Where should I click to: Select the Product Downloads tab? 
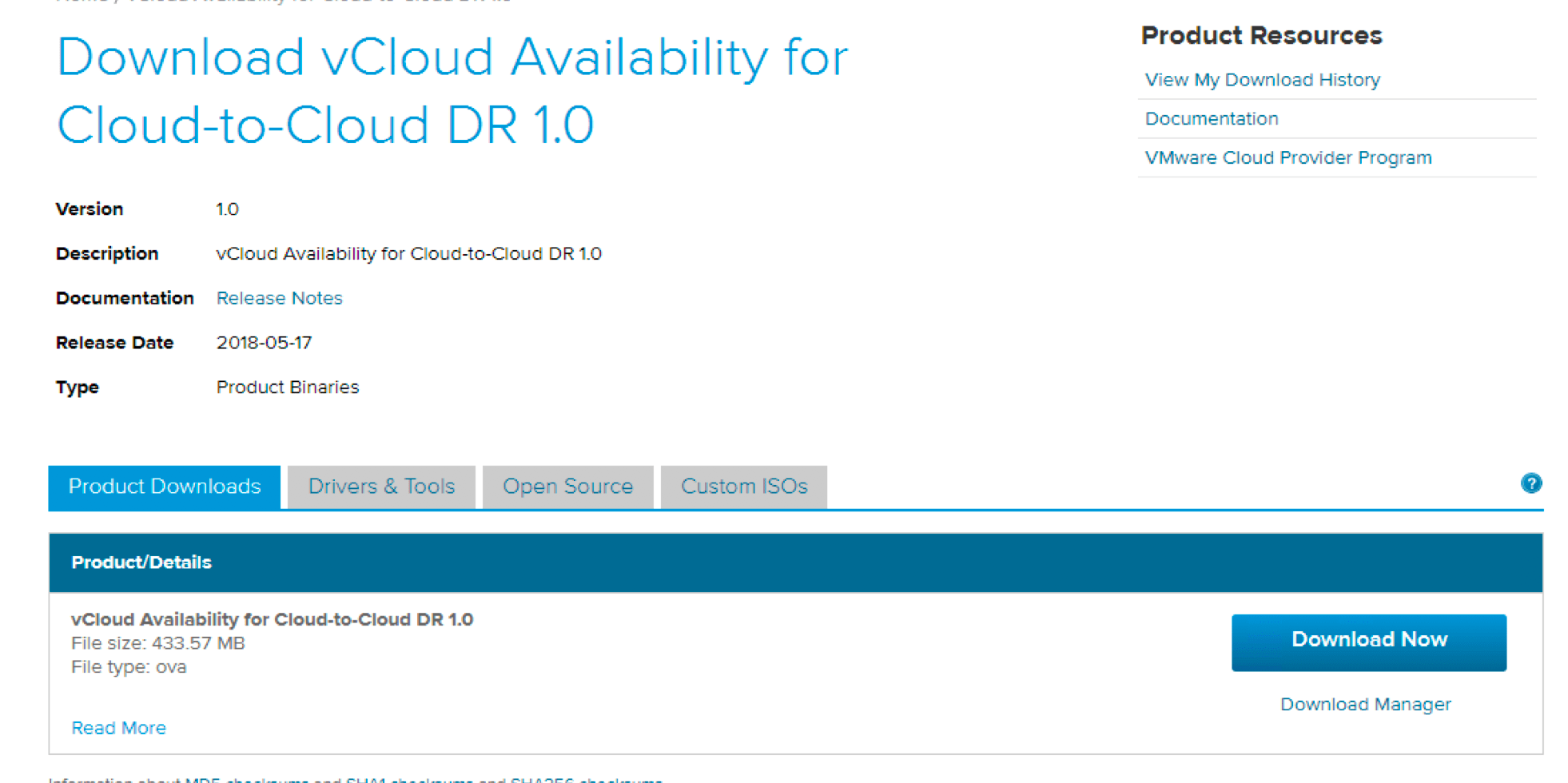pyautogui.click(x=165, y=487)
